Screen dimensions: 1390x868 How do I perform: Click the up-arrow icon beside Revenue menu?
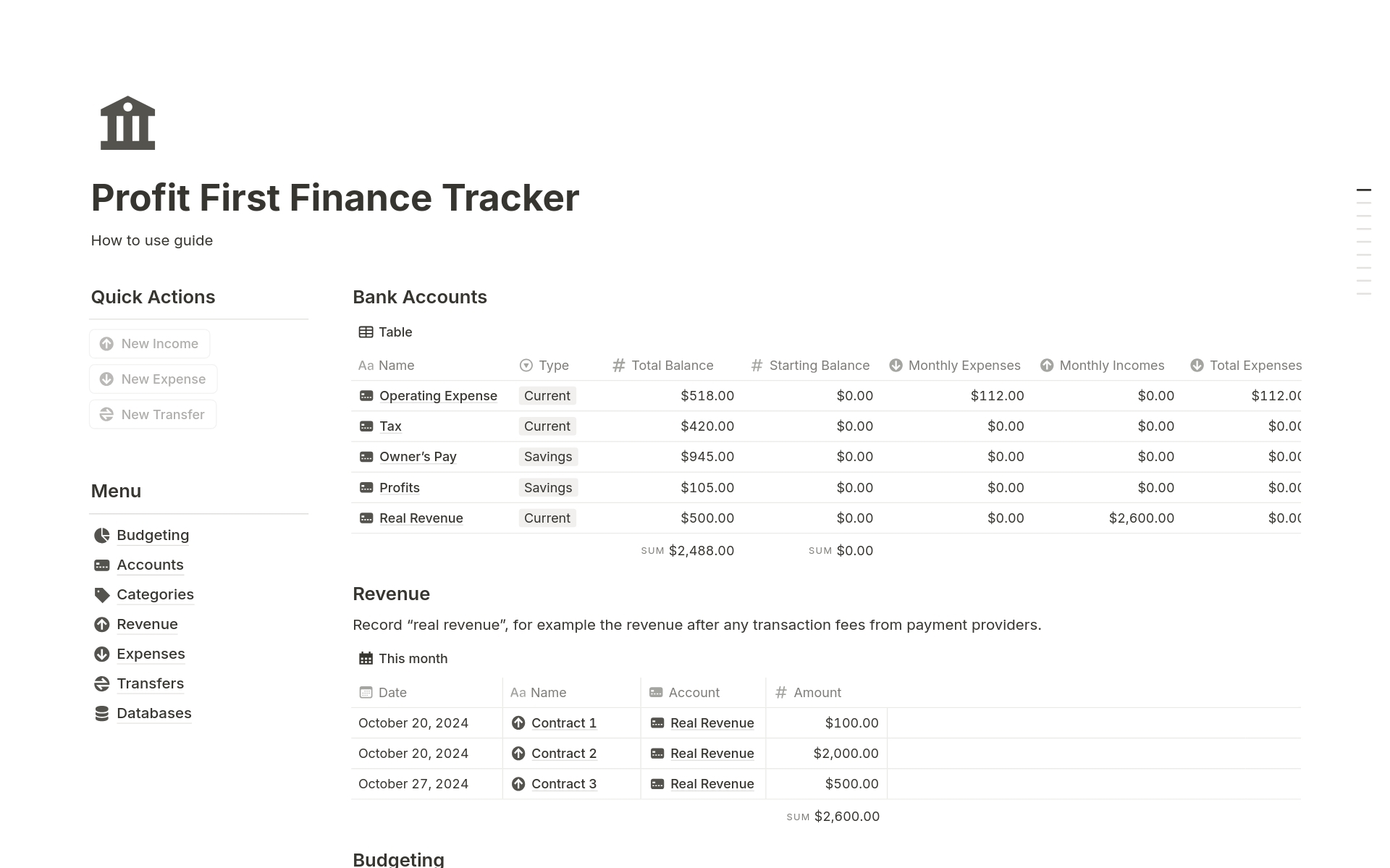(x=102, y=625)
